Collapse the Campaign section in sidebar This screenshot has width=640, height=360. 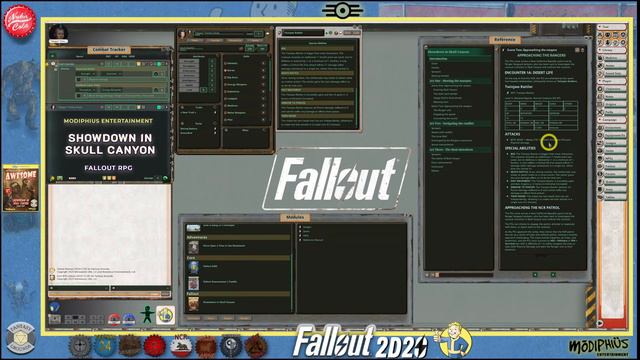tap(611, 120)
